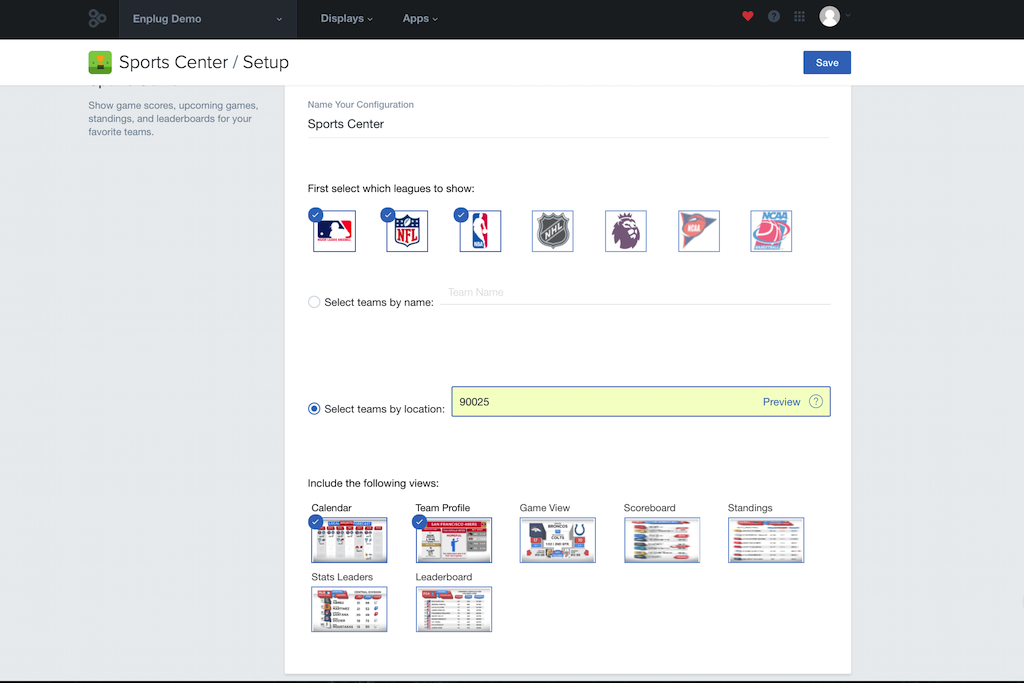Click the 'Setup' breadcrumb text
Screen dimensions: 1024x683
point(266,62)
